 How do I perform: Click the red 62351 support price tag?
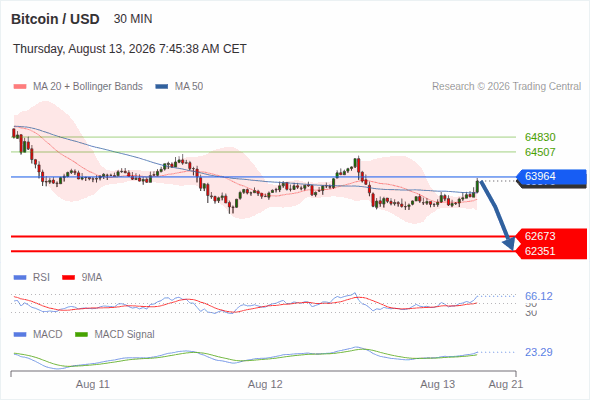click(551, 251)
